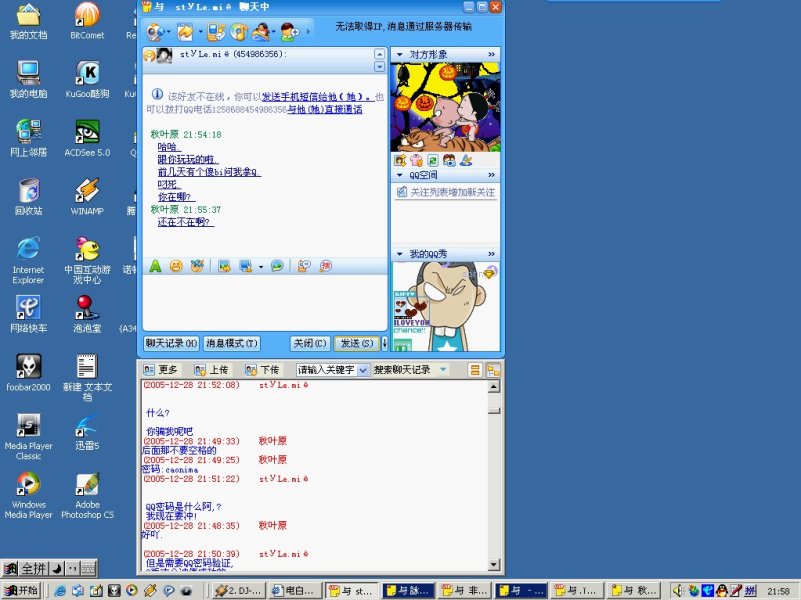The height and width of the screenshot is (600, 801).
Task: Switch to the '2. DJ-' taskbar window
Action: pos(236,590)
